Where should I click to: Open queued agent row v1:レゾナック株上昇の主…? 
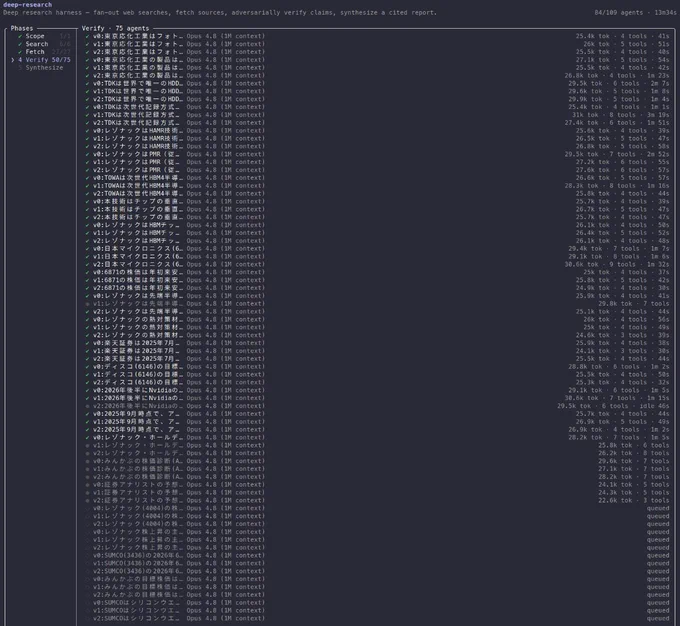point(377,540)
